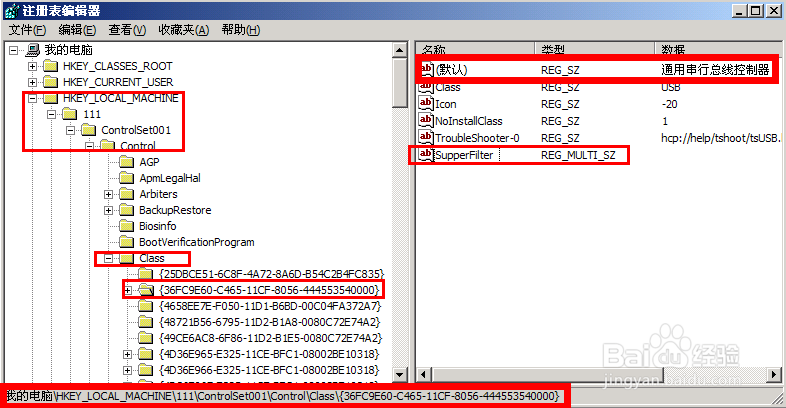Select the BootVerificationProgram key label

pyautogui.click(x=196, y=243)
